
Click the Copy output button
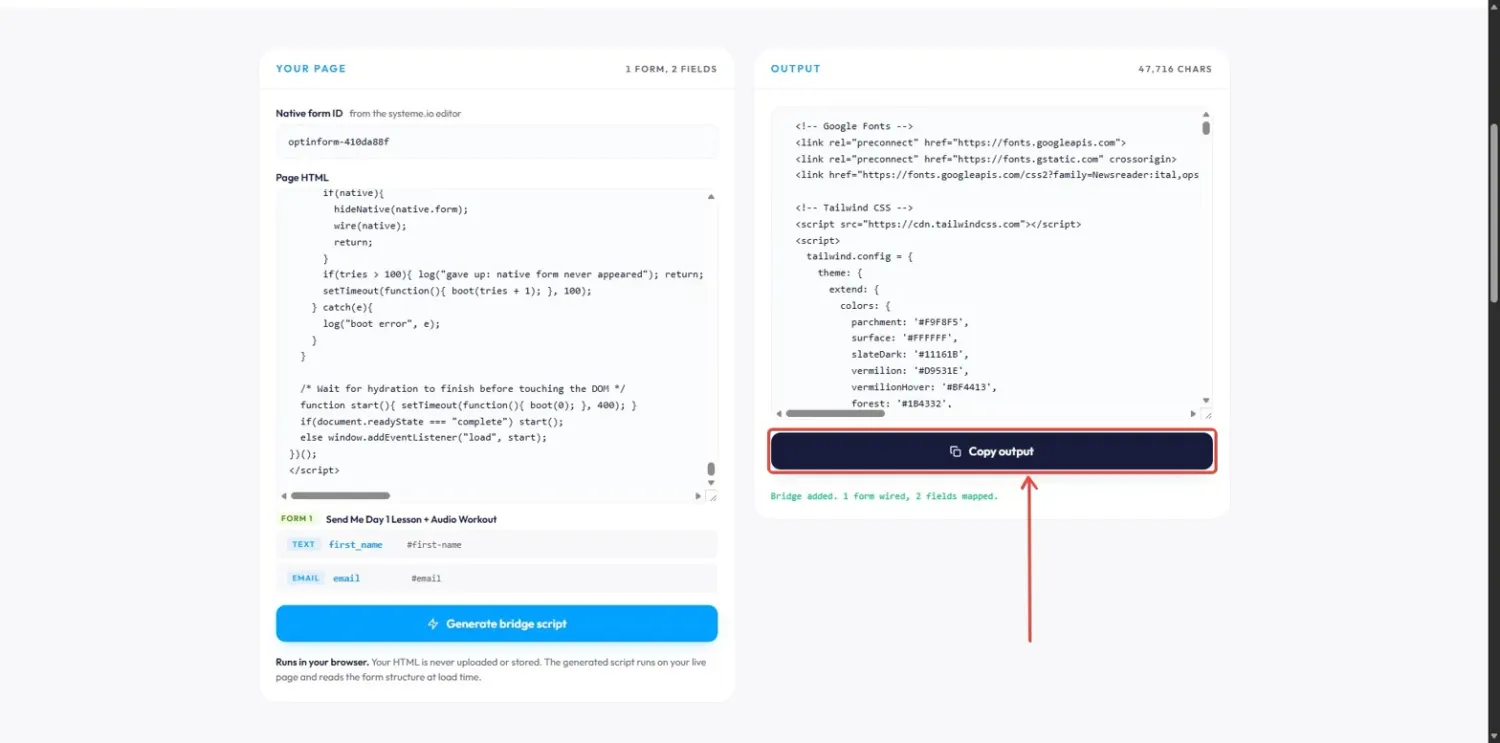tap(992, 451)
